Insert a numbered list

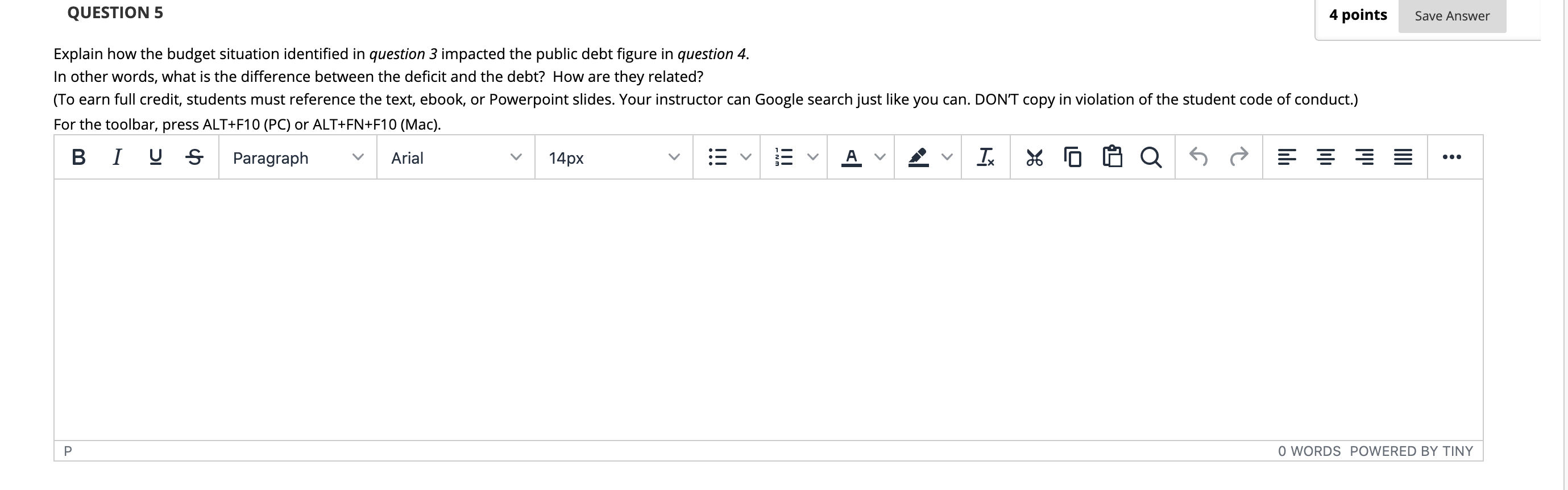784,157
